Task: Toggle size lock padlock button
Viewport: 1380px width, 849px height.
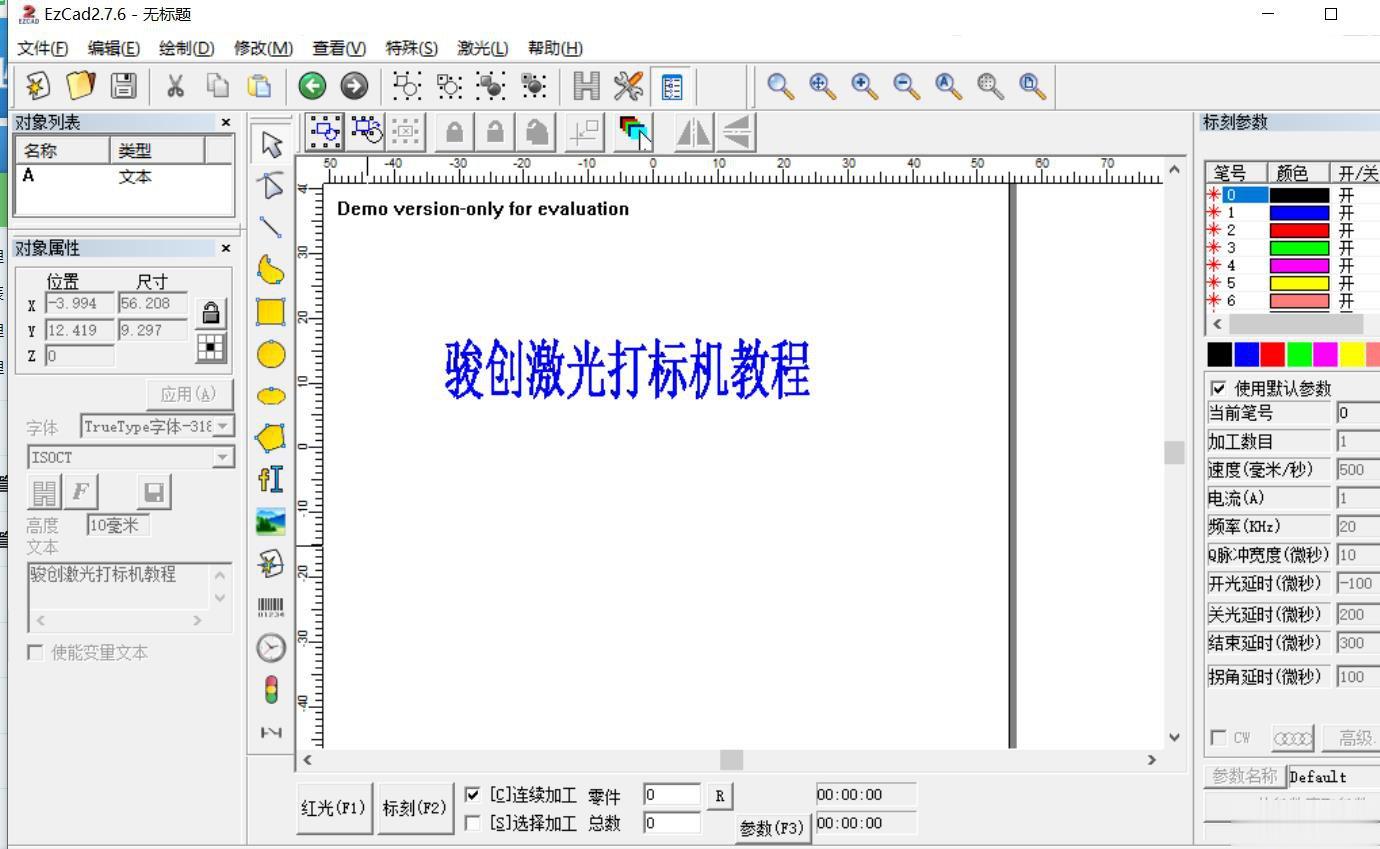Action: (210, 313)
